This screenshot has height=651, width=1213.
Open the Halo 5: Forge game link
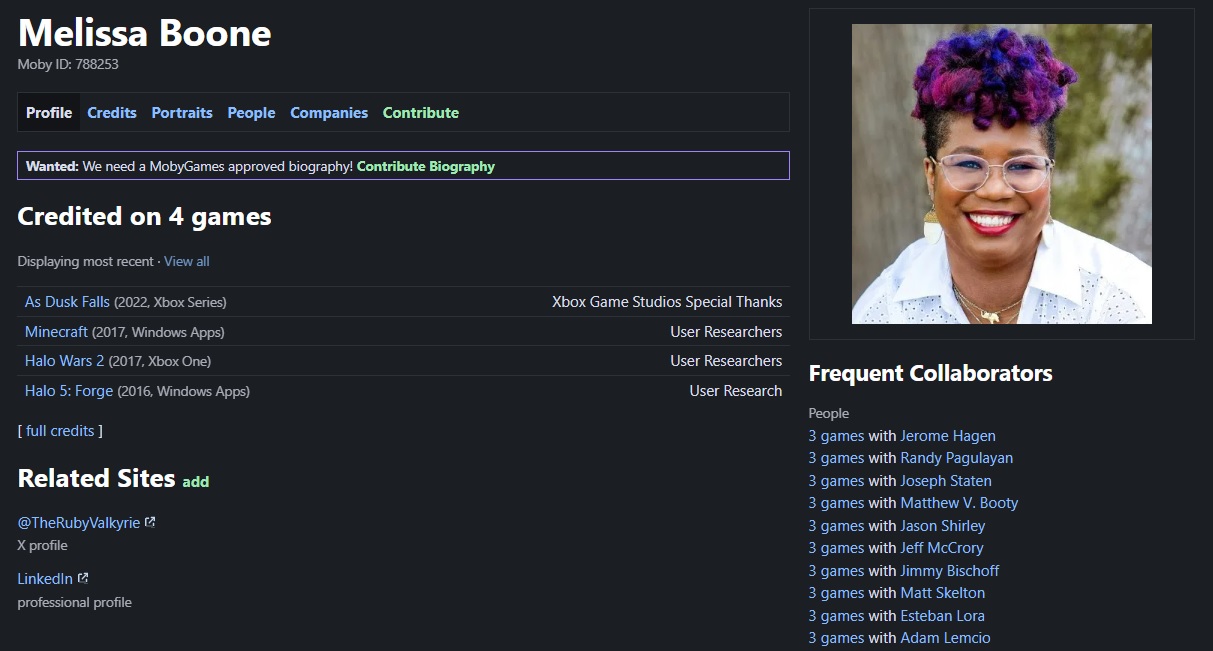click(69, 391)
